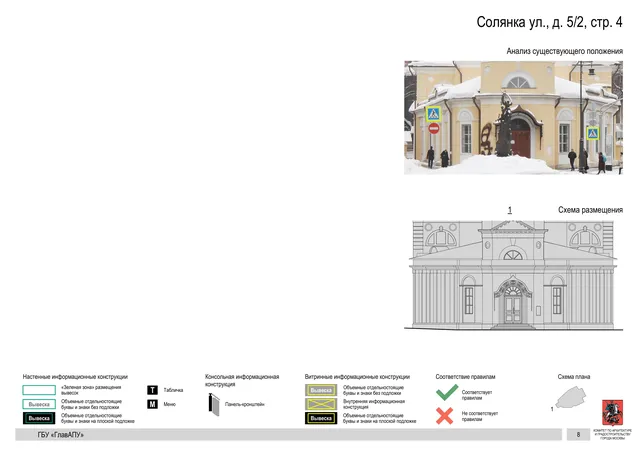This screenshot has width=640, height=453.
Task: Click the «Панель-кронштейн» label
Action: pos(244,404)
